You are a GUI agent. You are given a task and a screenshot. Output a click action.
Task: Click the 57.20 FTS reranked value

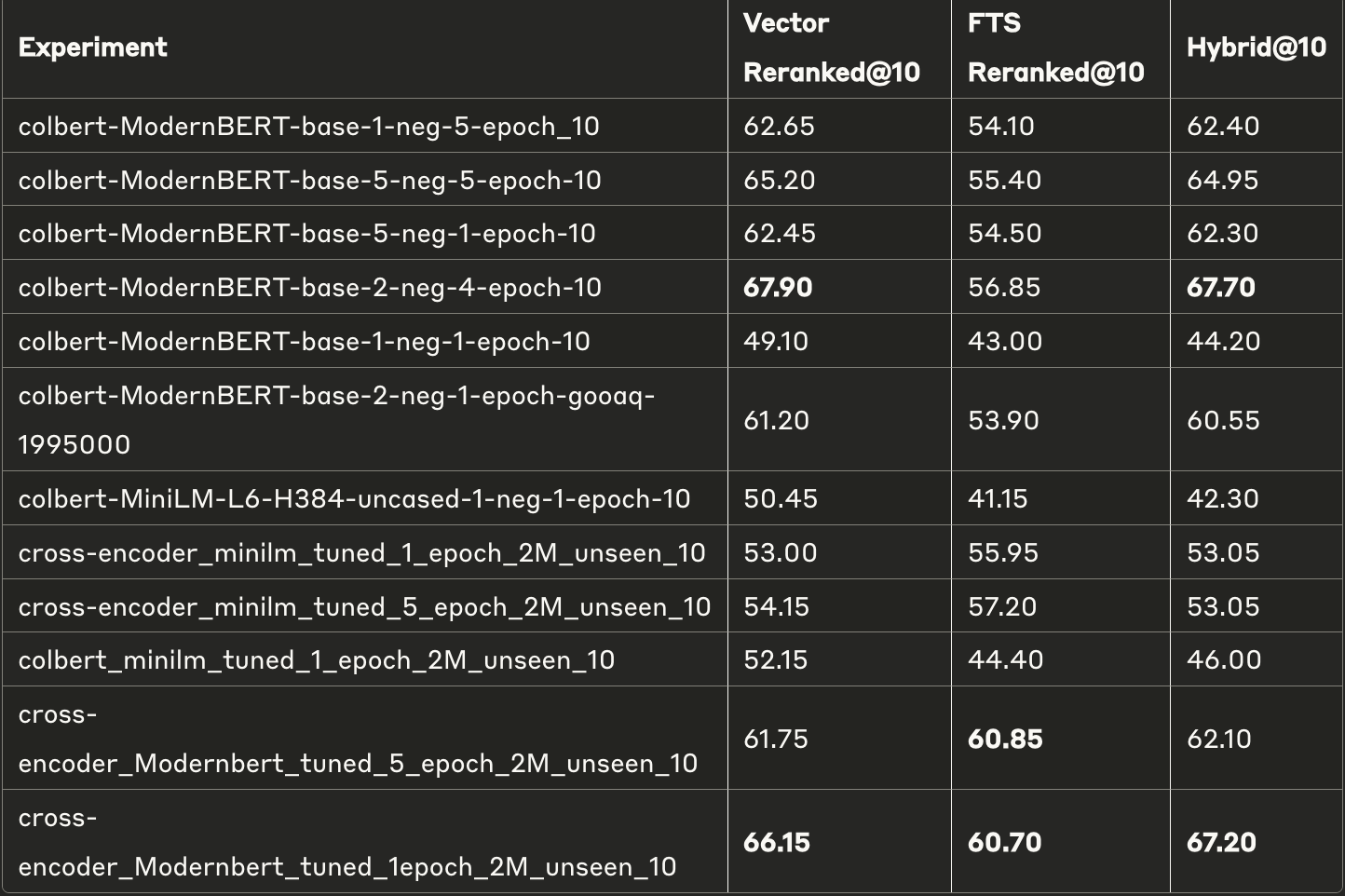click(1002, 606)
